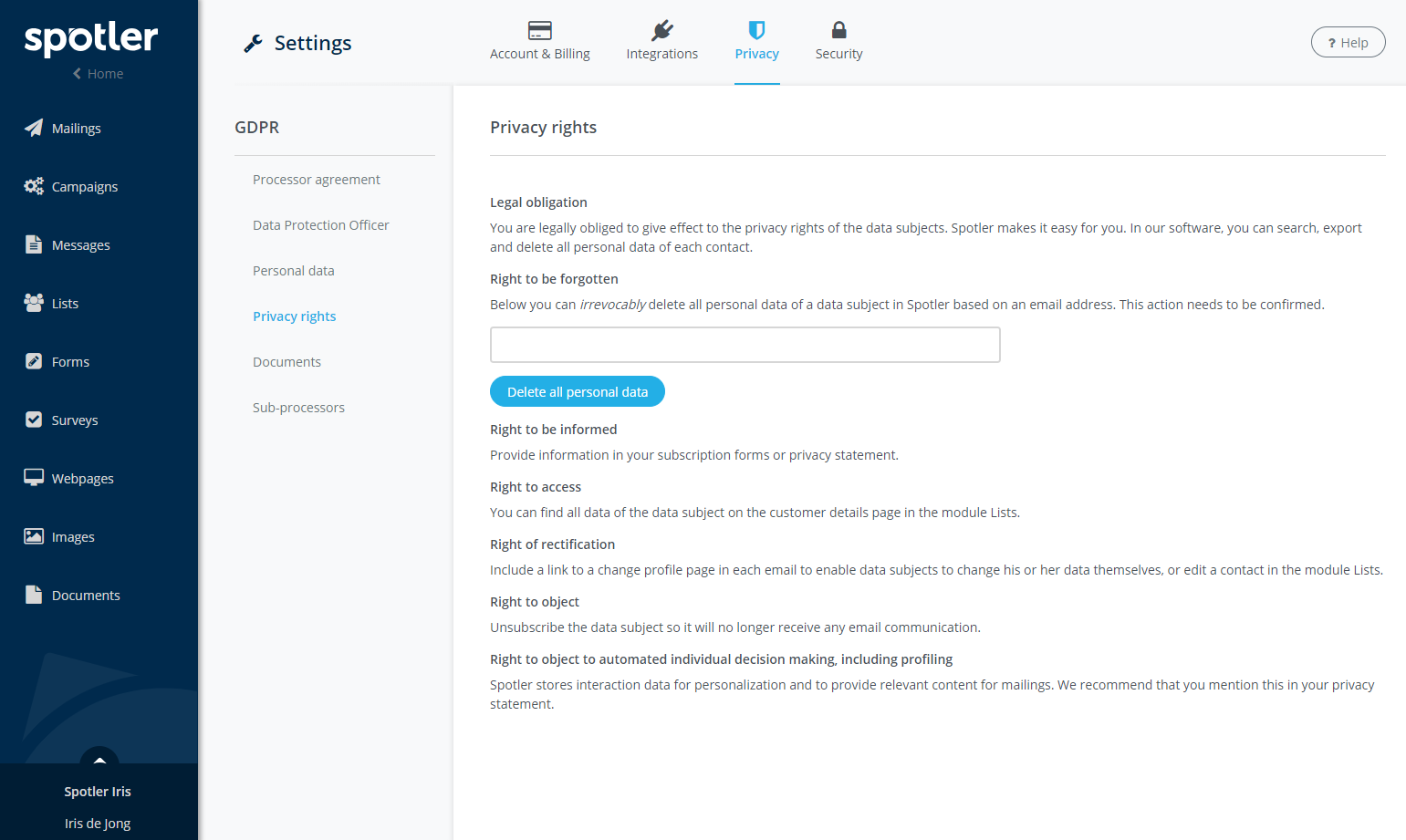
Task: Go back using the Home chevron
Action: click(x=78, y=74)
